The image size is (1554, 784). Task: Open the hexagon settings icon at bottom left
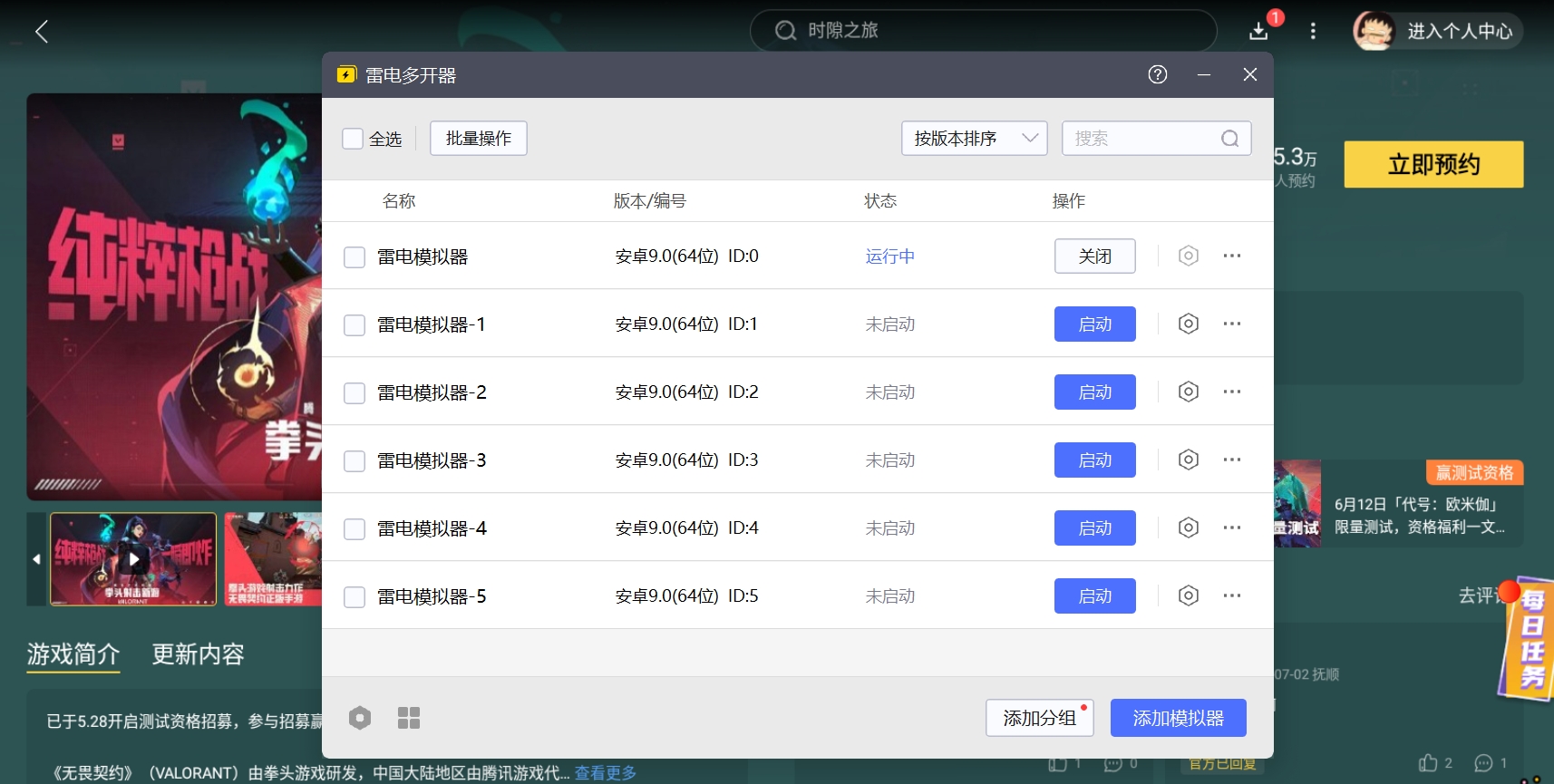point(360,718)
